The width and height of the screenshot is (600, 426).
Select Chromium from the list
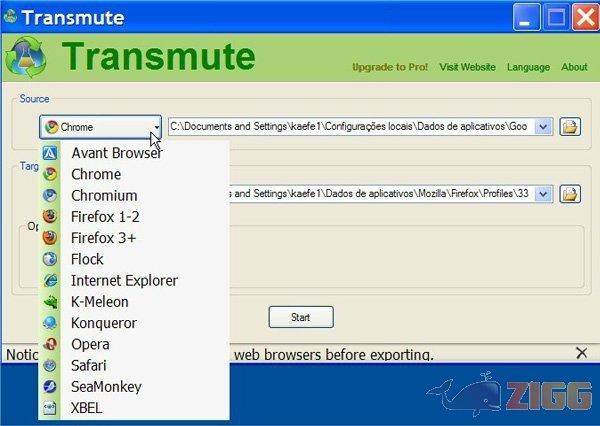[x=134, y=196]
